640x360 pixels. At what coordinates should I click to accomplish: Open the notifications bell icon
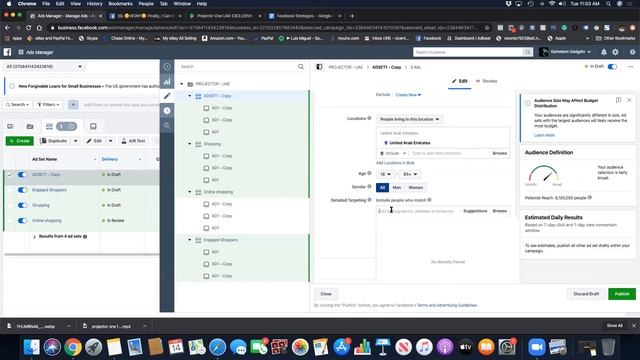pyautogui.click(x=604, y=52)
